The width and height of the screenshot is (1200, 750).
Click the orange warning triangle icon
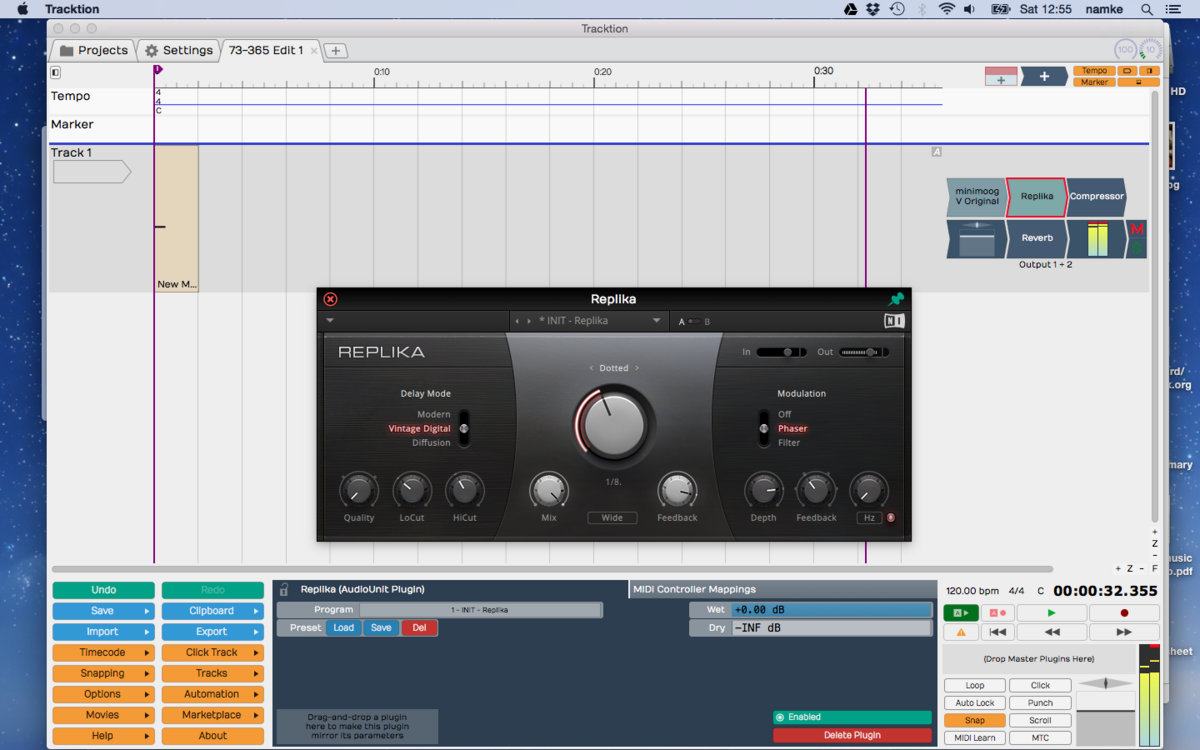[961, 632]
